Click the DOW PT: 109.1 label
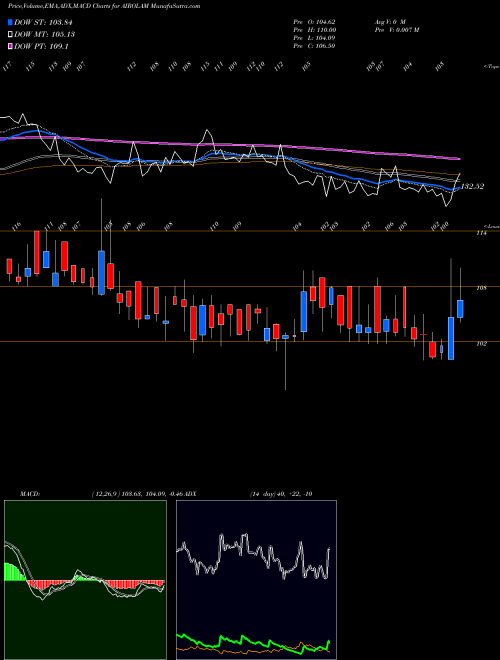This screenshot has width=500, height=660. pos(41,46)
